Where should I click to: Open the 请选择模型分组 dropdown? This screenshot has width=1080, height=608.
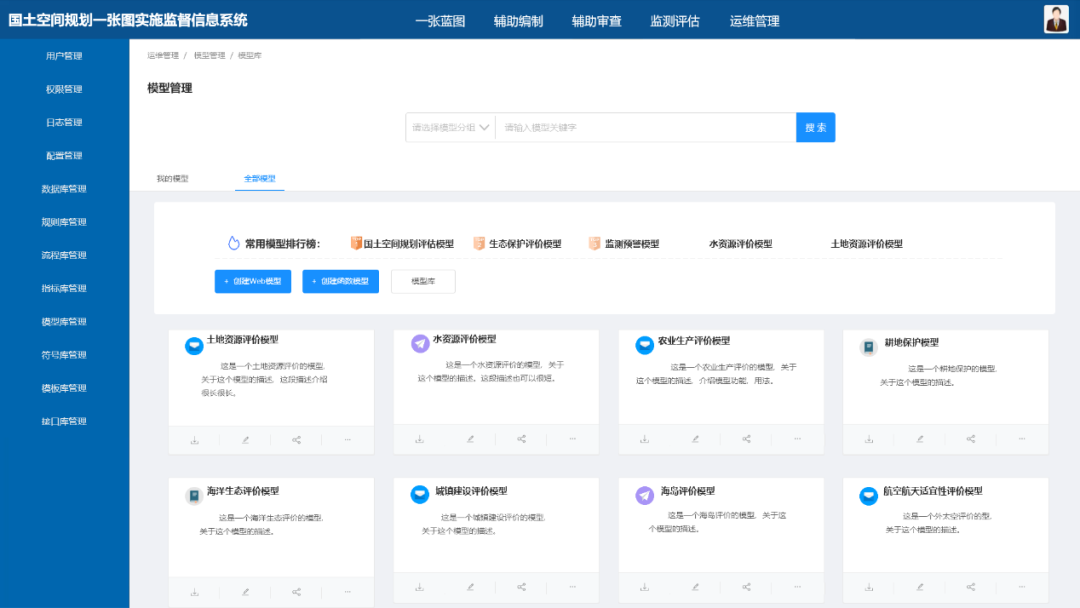[x=450, y=127]
